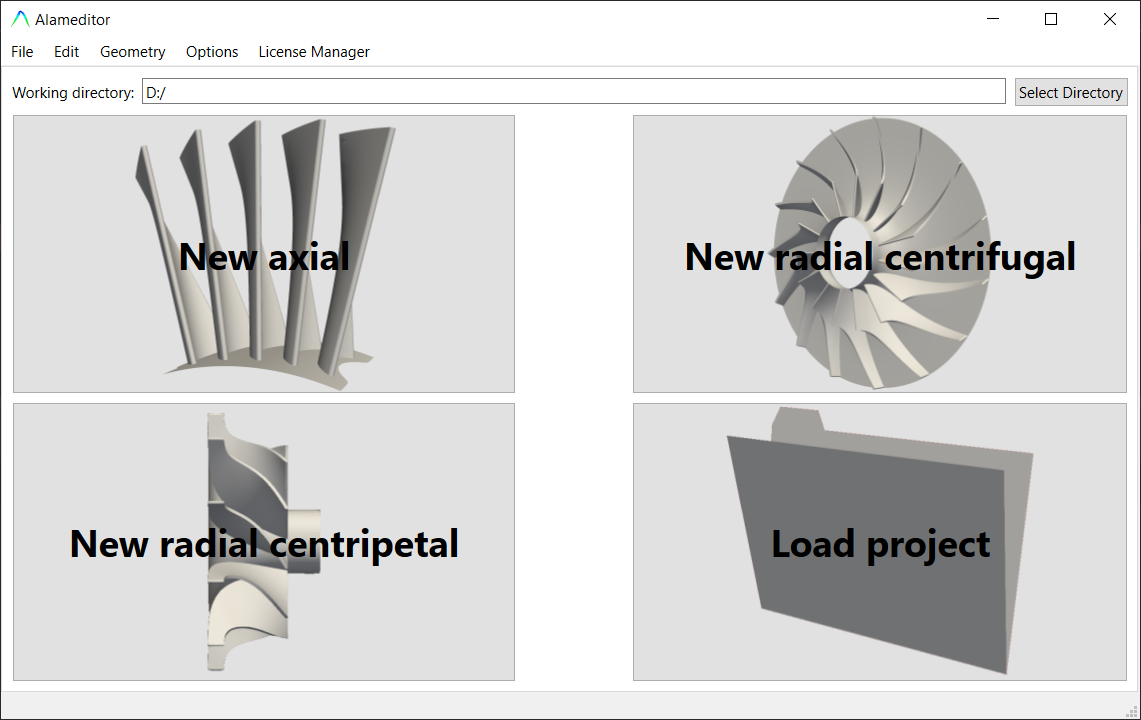The image size is (1141, 720).
Task: Close the Alameditor window
Action: pos(1109,19)
